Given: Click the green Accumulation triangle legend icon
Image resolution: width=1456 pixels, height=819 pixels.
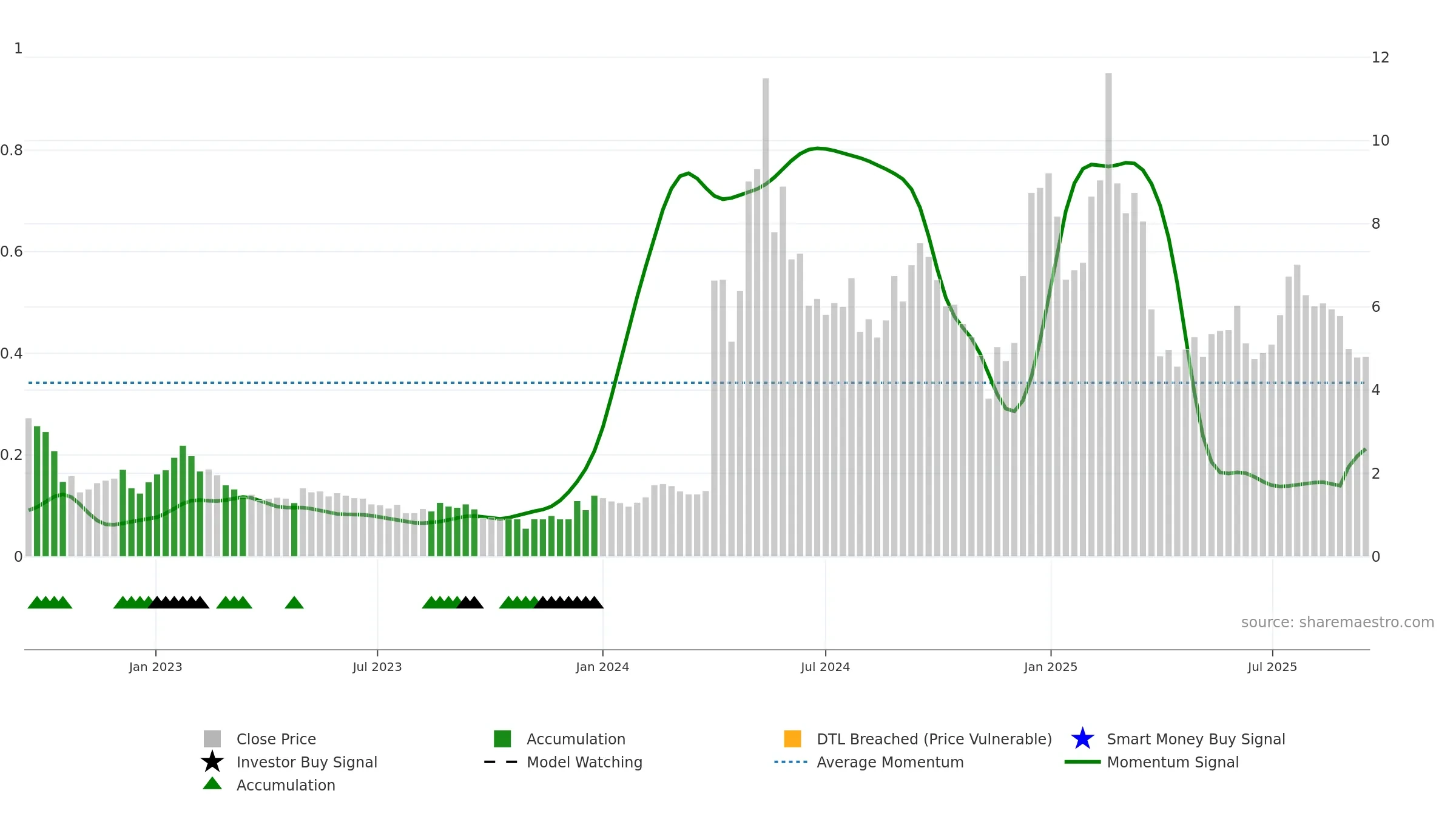Looking at the screenshot, I should click(x=212, y=784).
